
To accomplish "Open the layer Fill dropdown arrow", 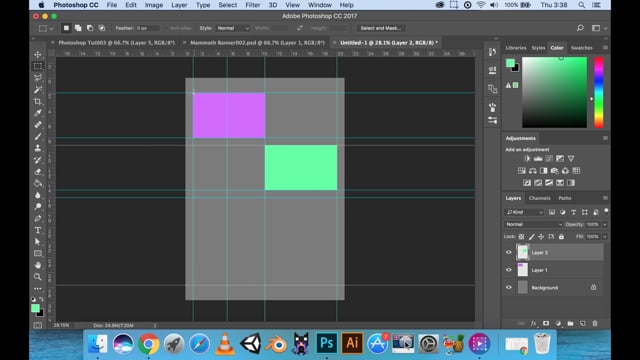I will click(604, 237).
